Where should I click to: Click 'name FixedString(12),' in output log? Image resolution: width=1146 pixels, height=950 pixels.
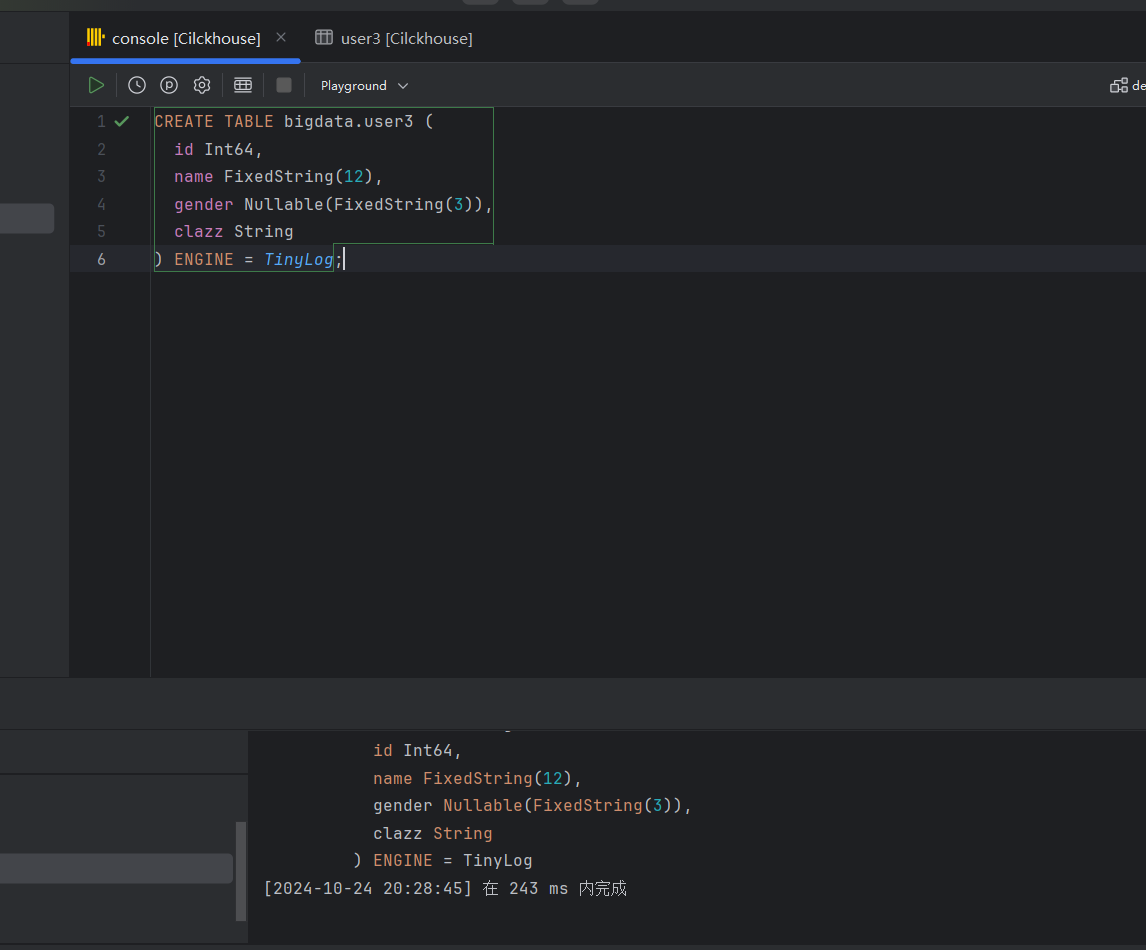pos(477,779)
